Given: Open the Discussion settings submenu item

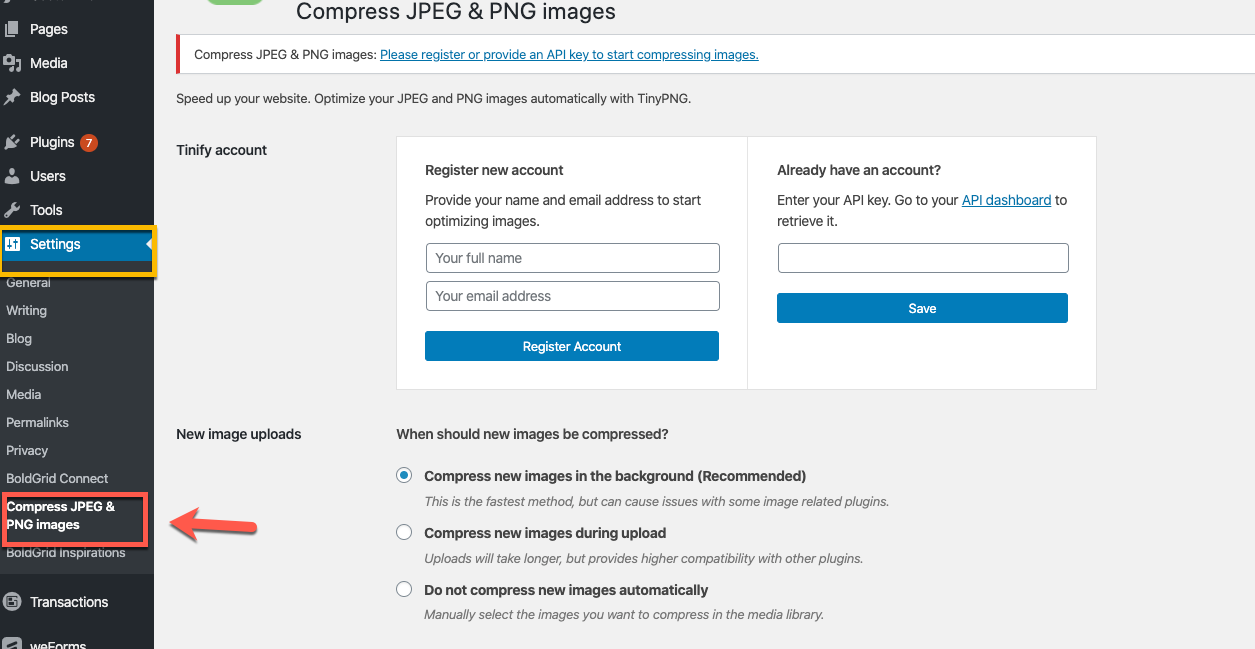Looking at the screenshot, I should tap(37, 366).
